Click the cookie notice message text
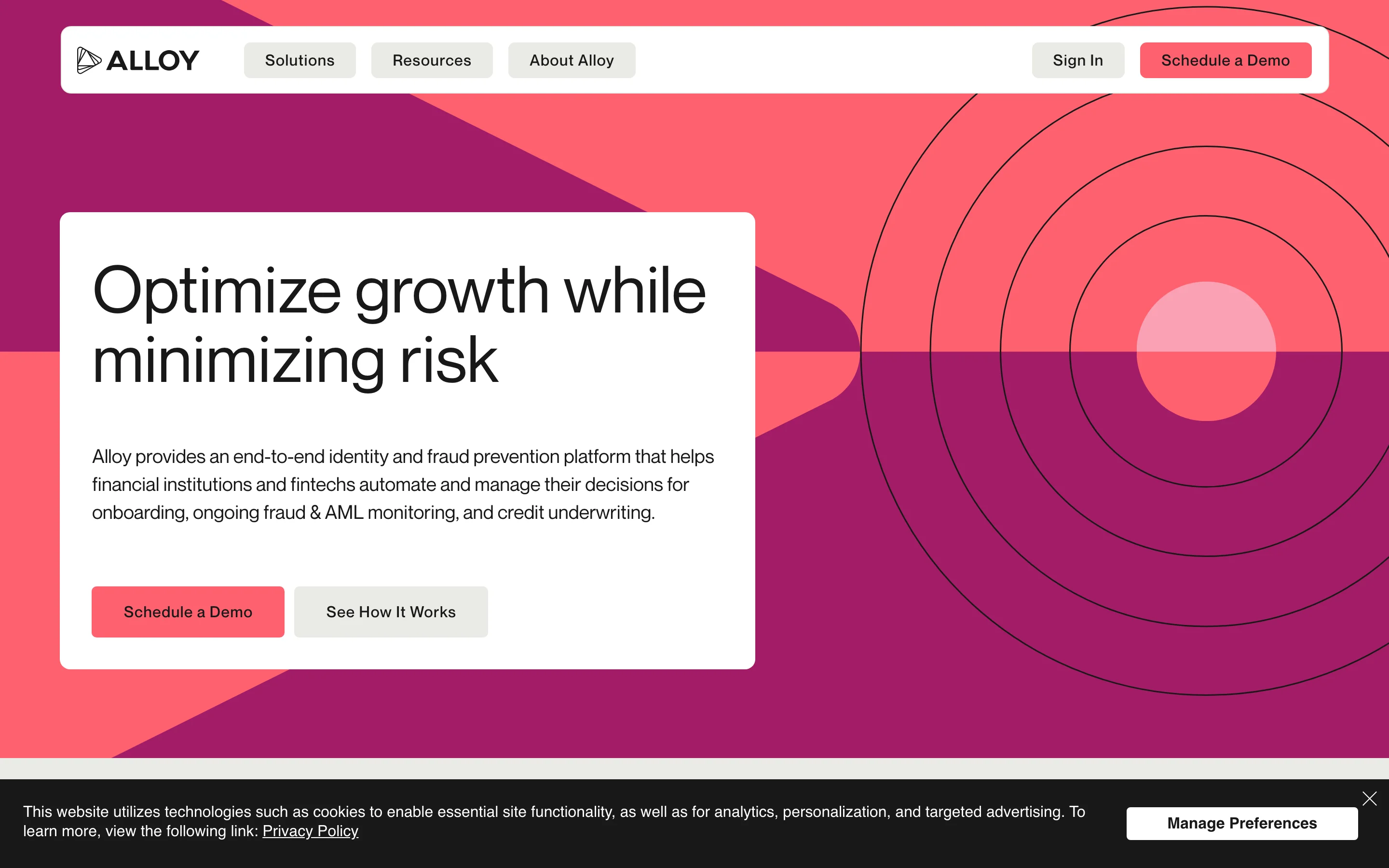The width and height of the screenshot is (1389, 868). 551,813
